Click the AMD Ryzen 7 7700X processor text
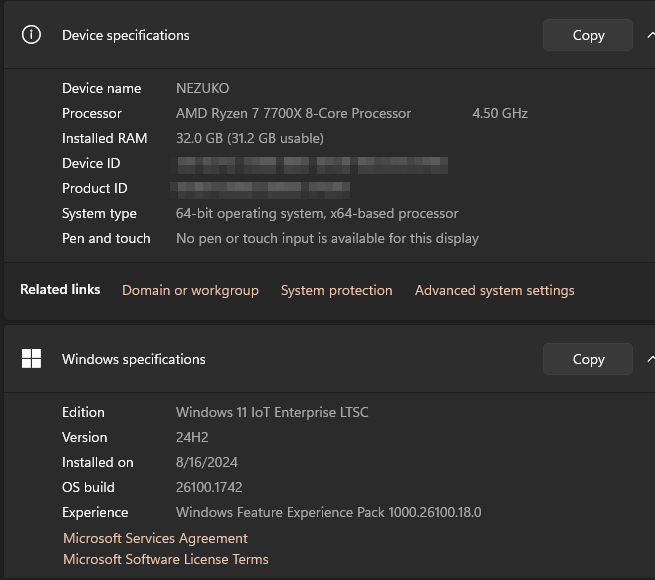655x580 pixels. coord(293,113)
